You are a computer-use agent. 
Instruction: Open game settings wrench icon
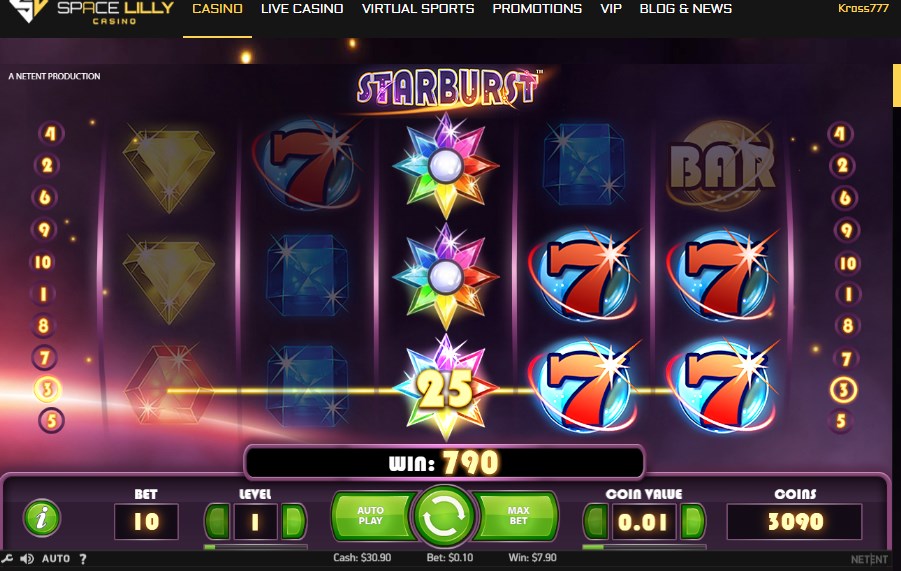click(x=6, y=559)
